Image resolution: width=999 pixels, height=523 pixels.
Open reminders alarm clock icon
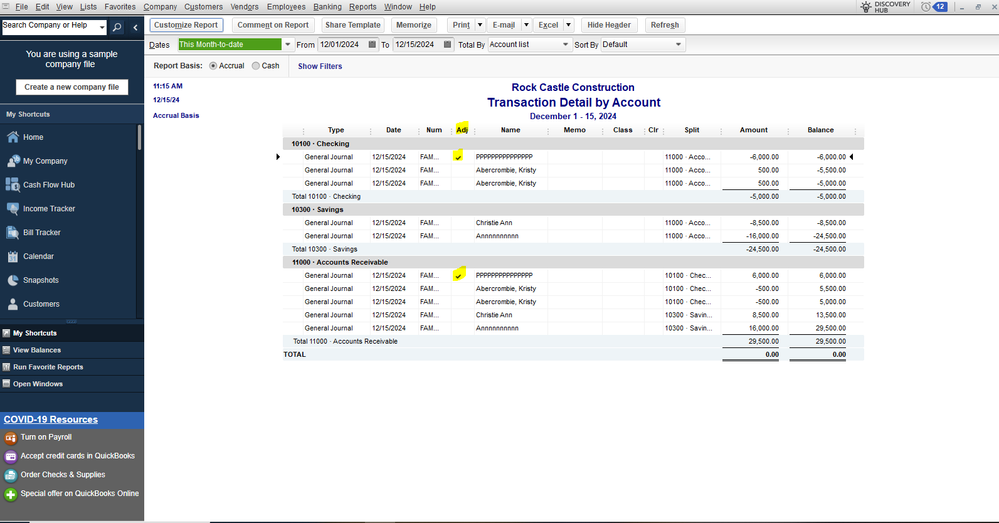coord(926,7)
